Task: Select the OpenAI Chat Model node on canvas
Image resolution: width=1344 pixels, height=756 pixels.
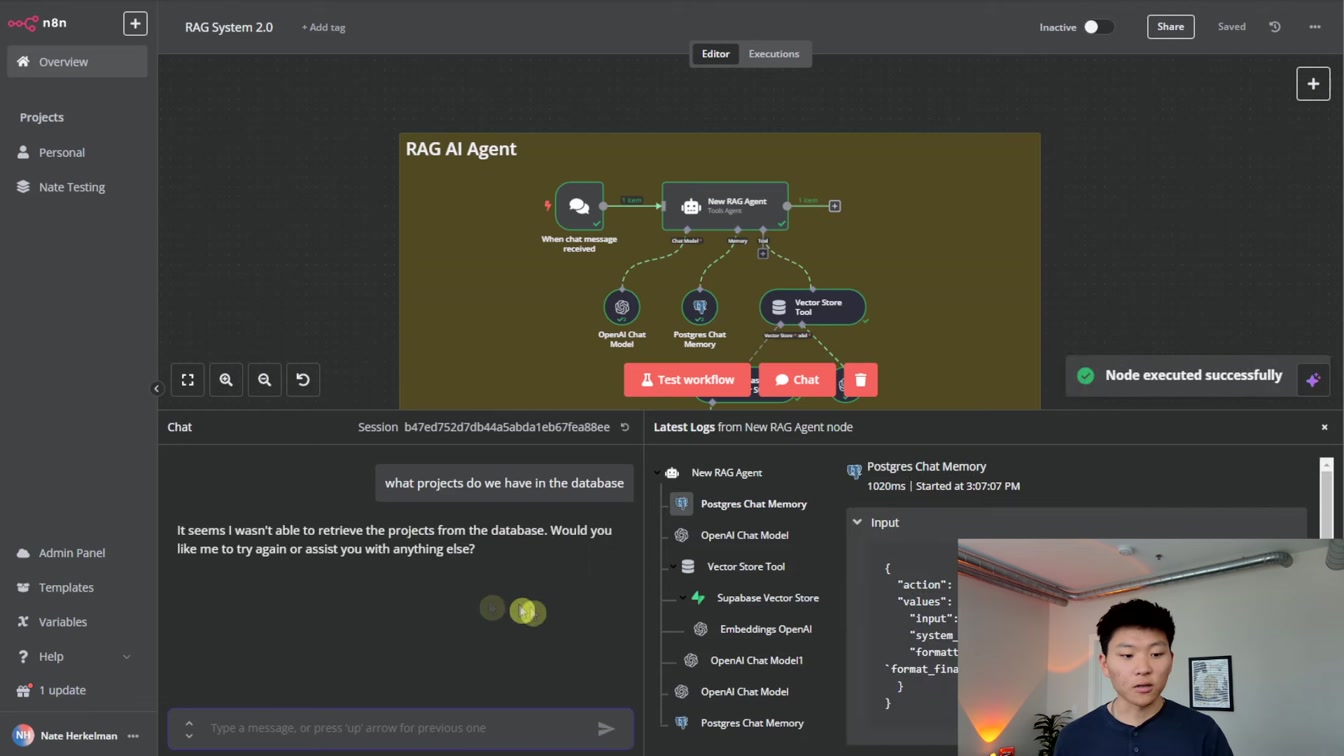Action: tap(622, 307)
